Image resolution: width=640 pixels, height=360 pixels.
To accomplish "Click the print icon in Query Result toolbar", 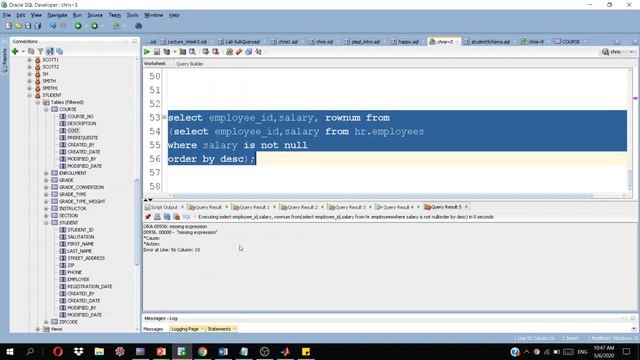I will point(157,217).
